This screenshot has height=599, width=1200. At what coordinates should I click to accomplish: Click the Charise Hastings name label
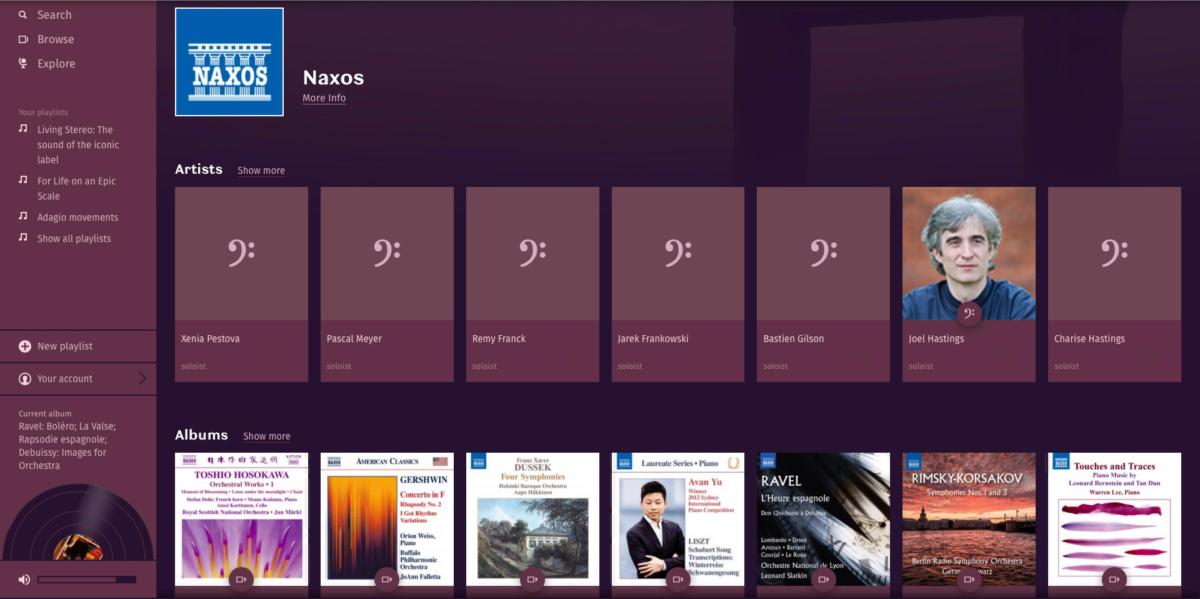point(1089,339)
